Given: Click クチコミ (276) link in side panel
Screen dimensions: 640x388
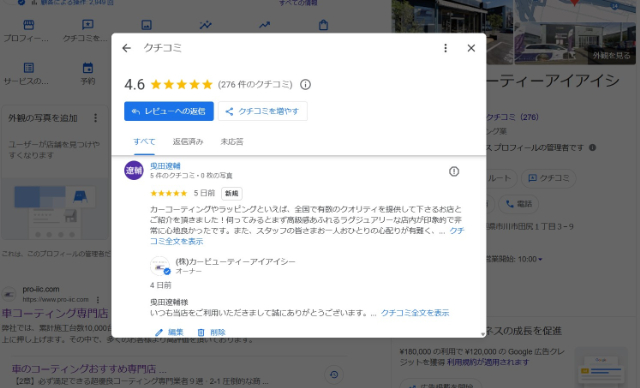Looking at the screenshot, I should click(x=512, y=117).
